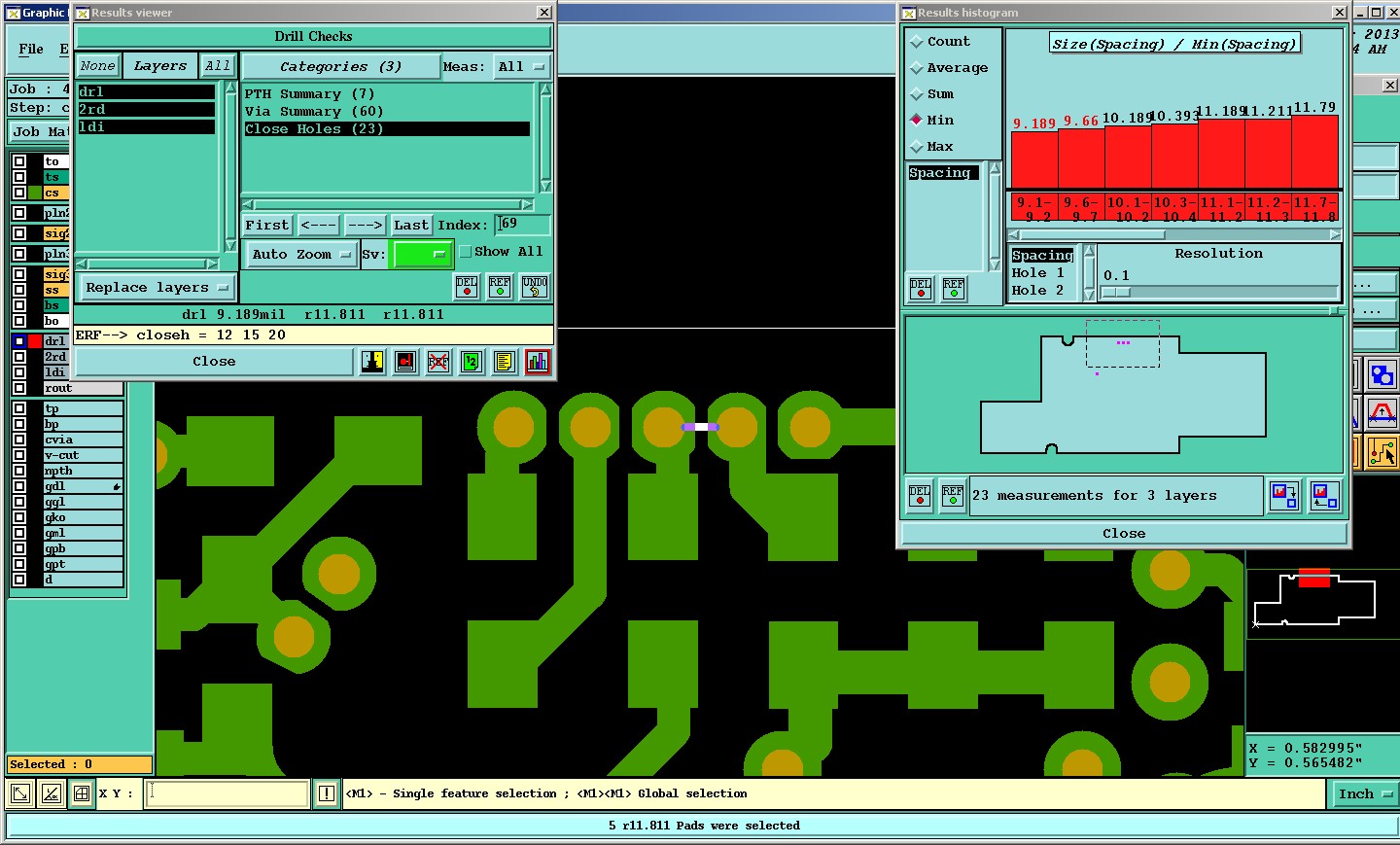Toggle checkbox for 'ts' layer

tap(19, 177)
